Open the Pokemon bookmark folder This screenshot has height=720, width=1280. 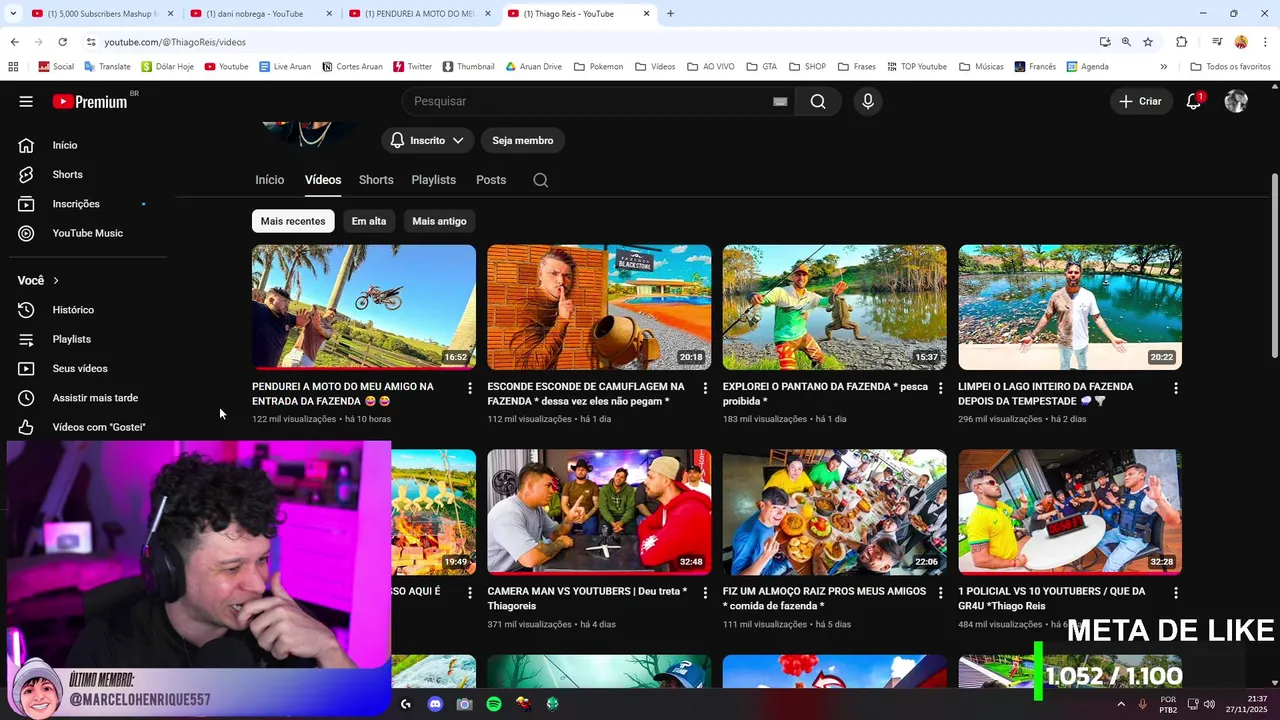click(598, 67)
